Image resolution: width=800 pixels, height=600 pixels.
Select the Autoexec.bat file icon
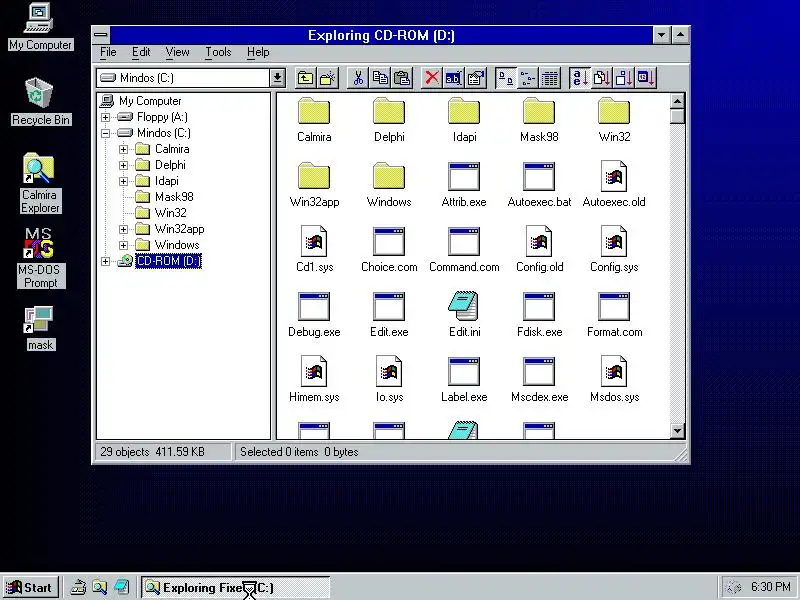click(x=539, y=185)
